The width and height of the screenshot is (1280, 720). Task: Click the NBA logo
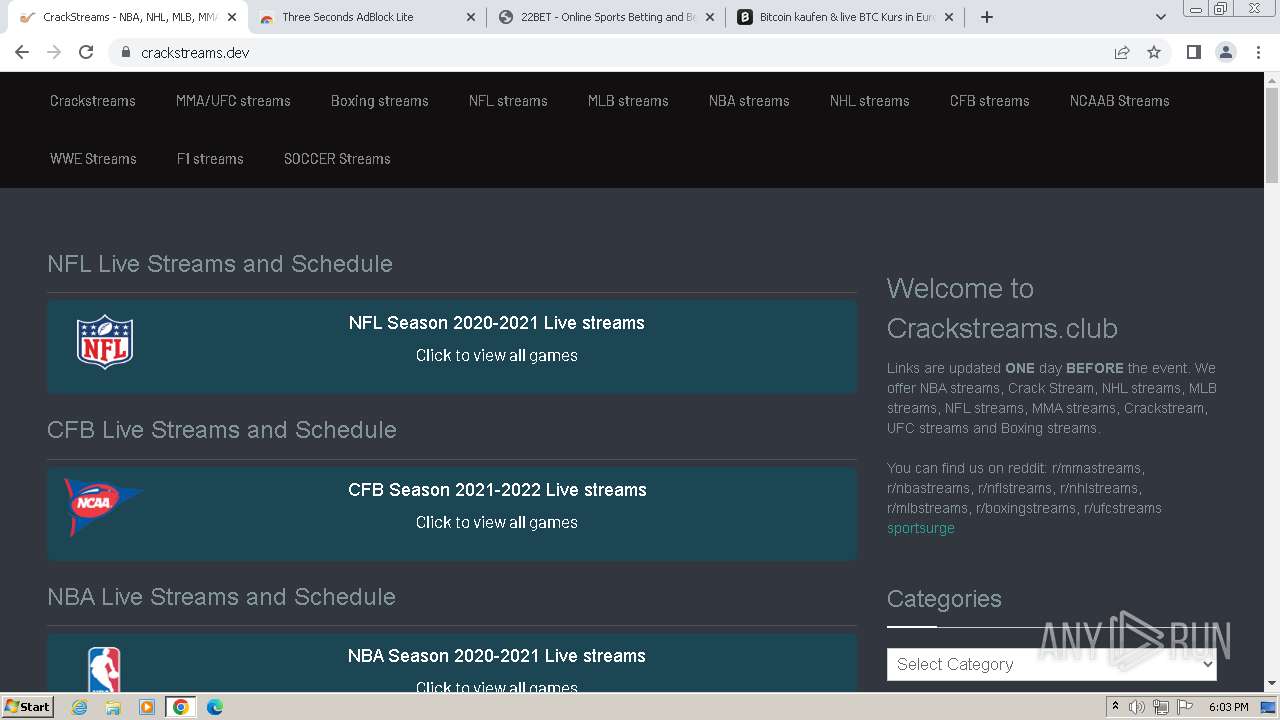[104, 669]
